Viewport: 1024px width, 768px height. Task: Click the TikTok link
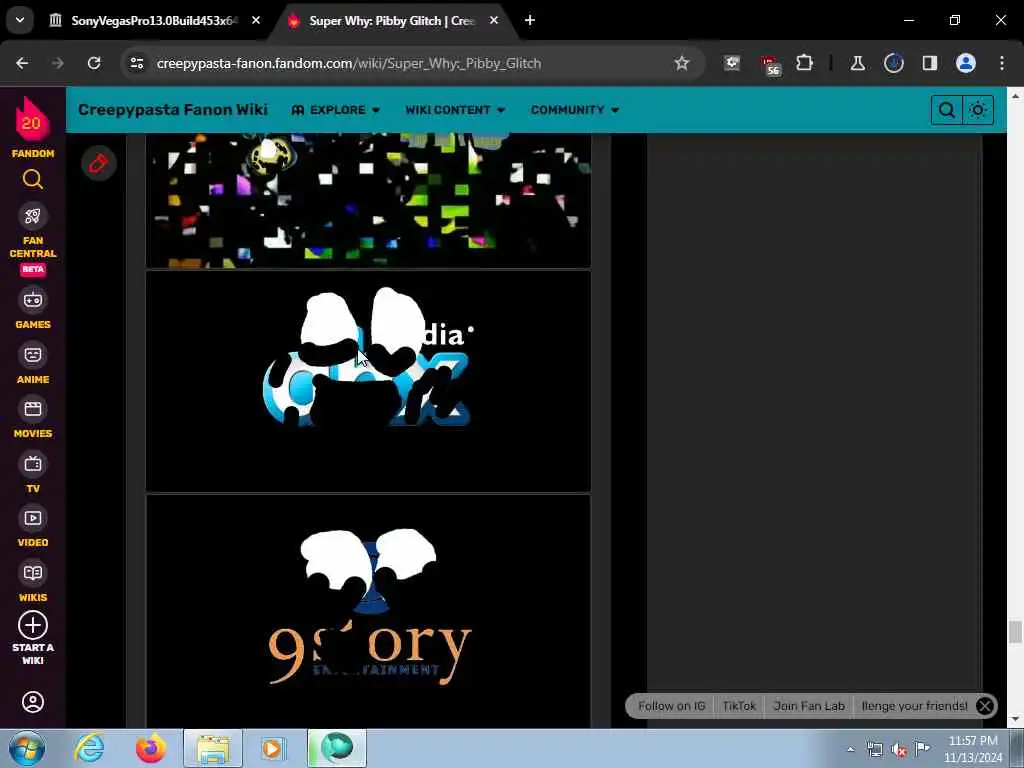tap(739, 706)
